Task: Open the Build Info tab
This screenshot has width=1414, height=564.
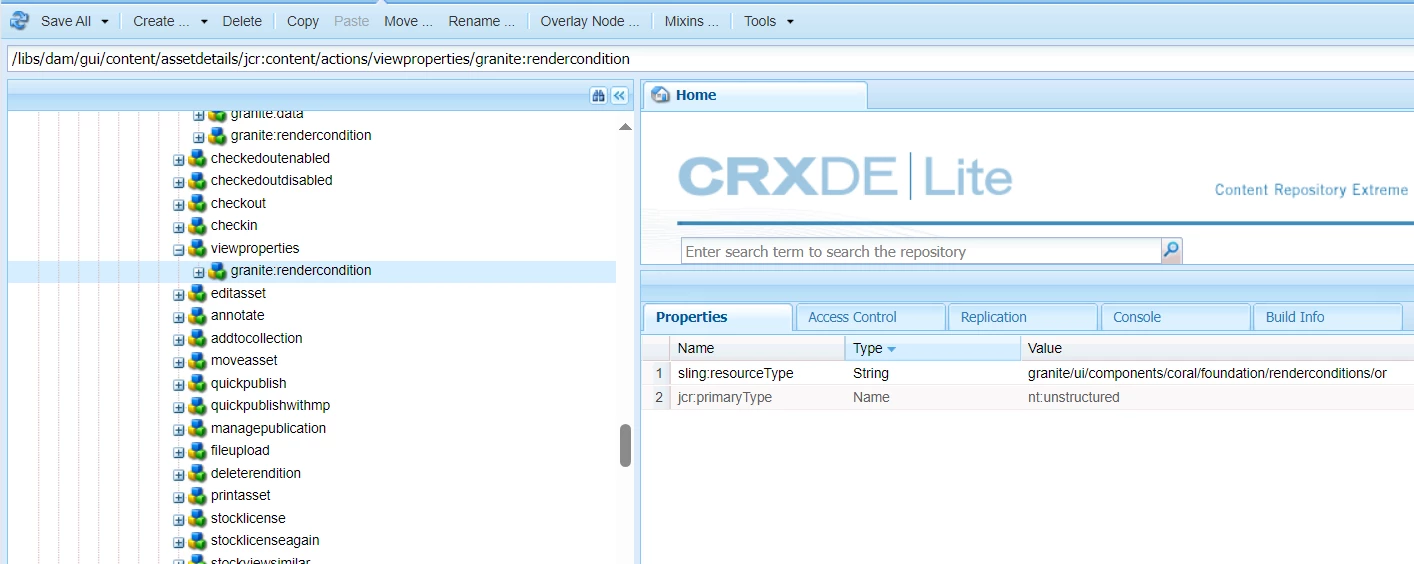Action: coord(1327,317)
